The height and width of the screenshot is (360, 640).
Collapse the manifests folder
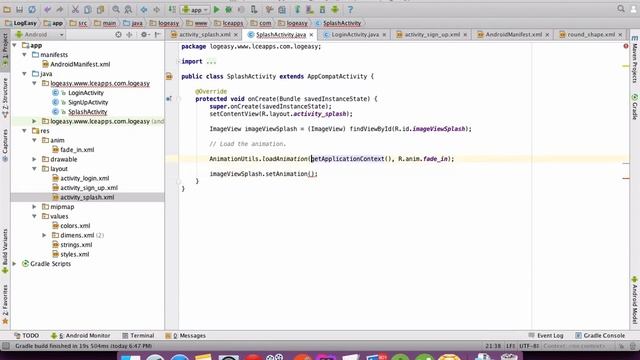click(x=24, y=55)
